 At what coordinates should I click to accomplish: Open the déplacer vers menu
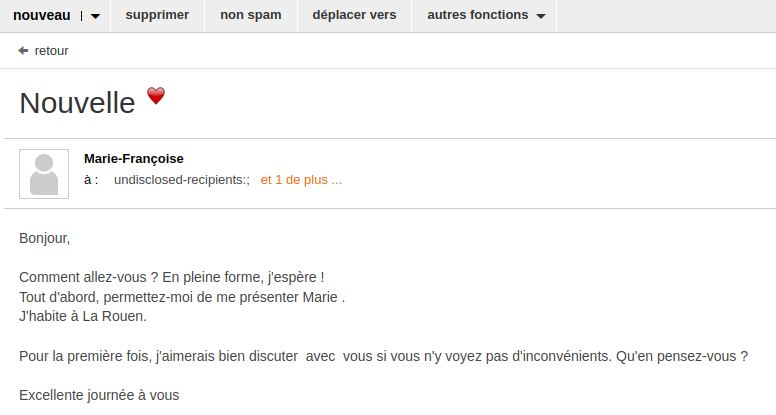(354, 15)
